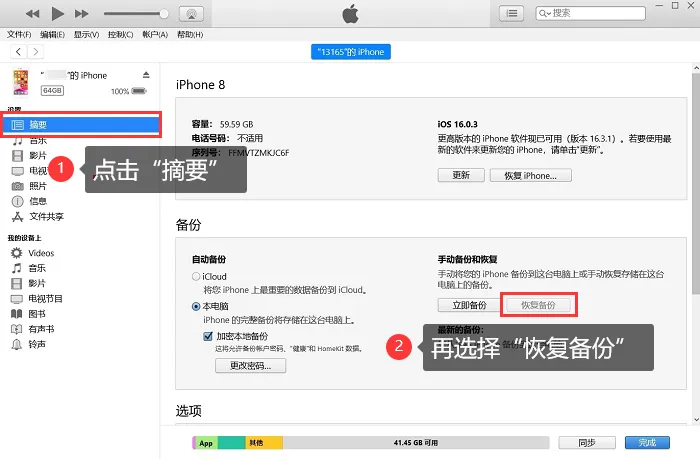Start playback with the play button
This screenshot has width=700, height=459.
(x=57, y=13)
